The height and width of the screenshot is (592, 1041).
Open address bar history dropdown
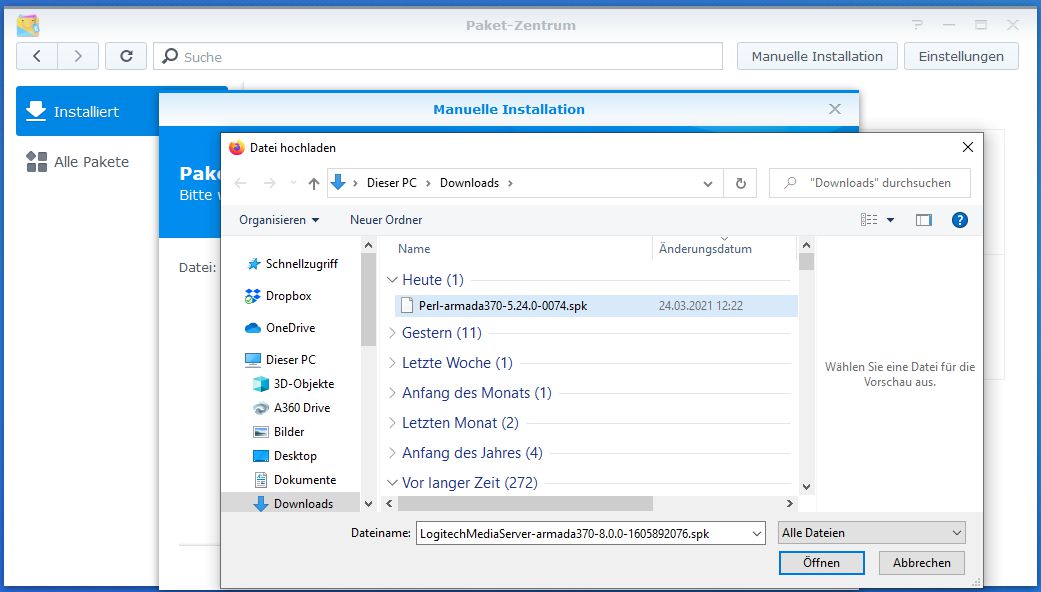[x=708, y=184]
